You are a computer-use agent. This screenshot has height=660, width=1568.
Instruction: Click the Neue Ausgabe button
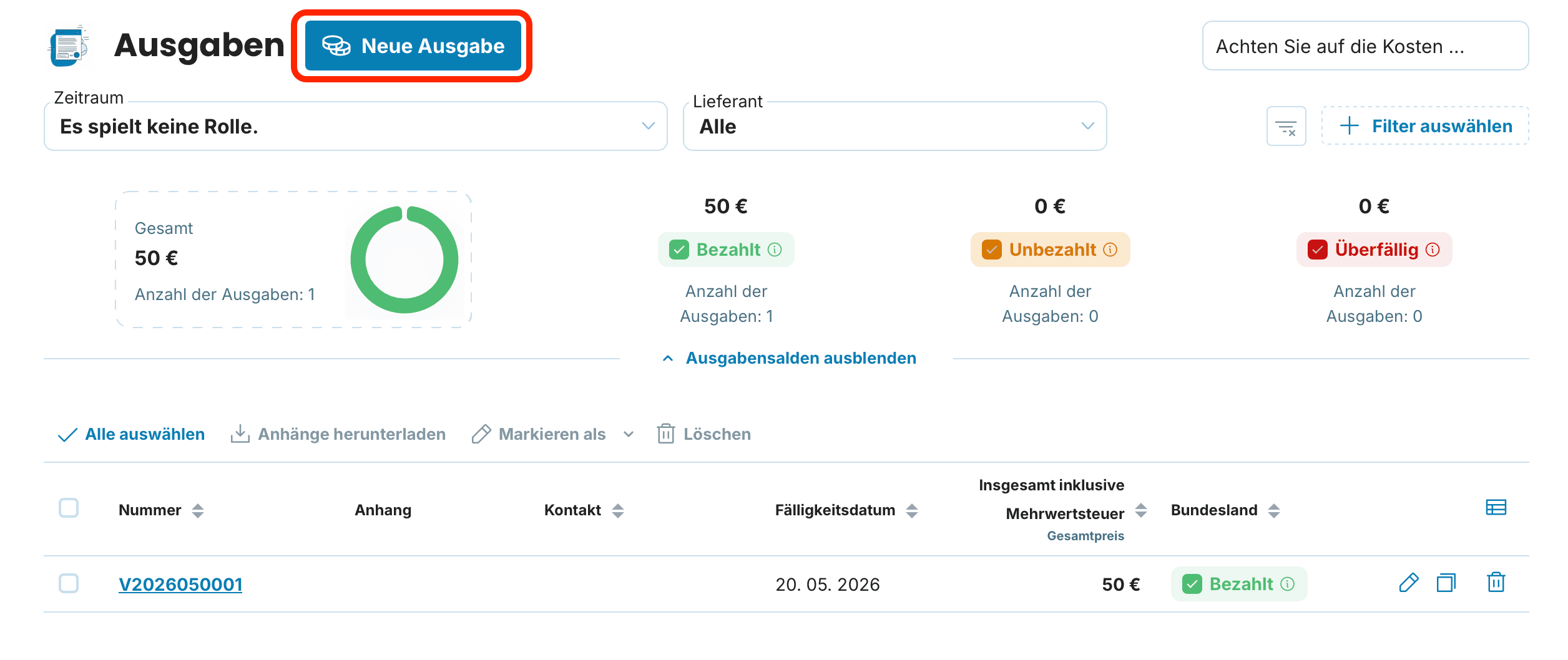click(413, 46)
